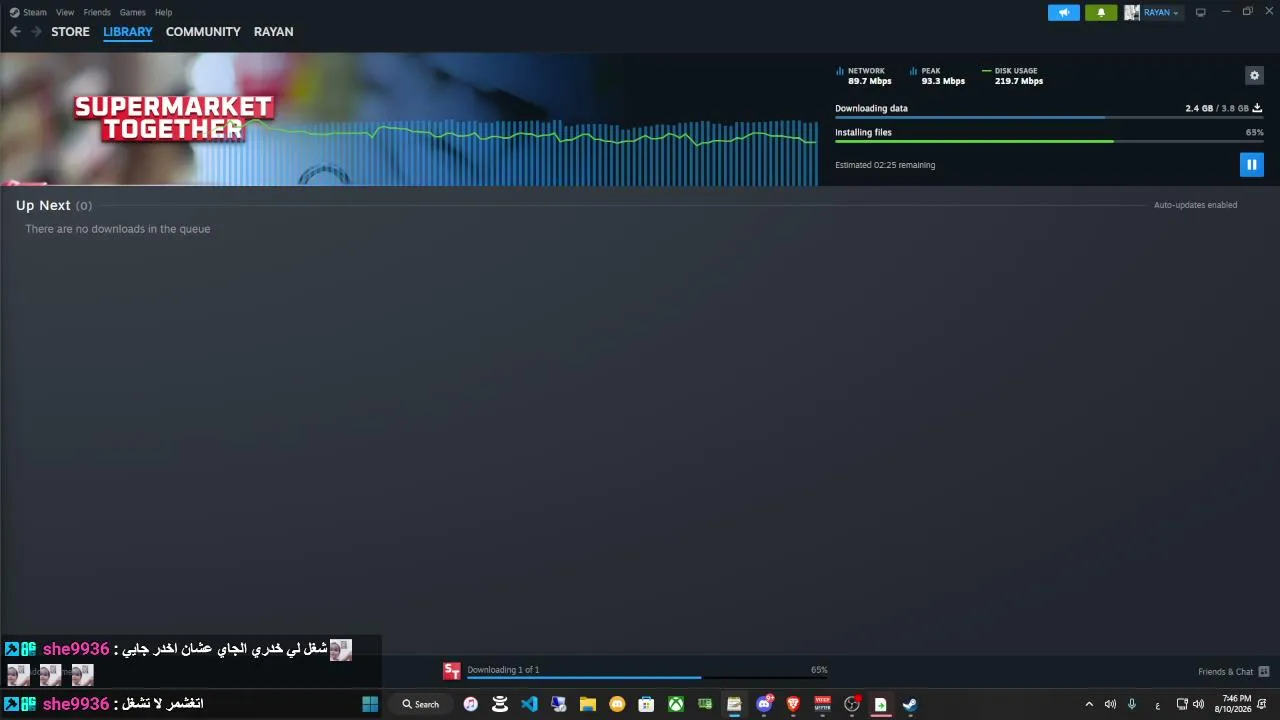Click the Estimated 02:25 remaining text
The height and width of the screenshot is (720, 1280).
[x=885, y=165]
